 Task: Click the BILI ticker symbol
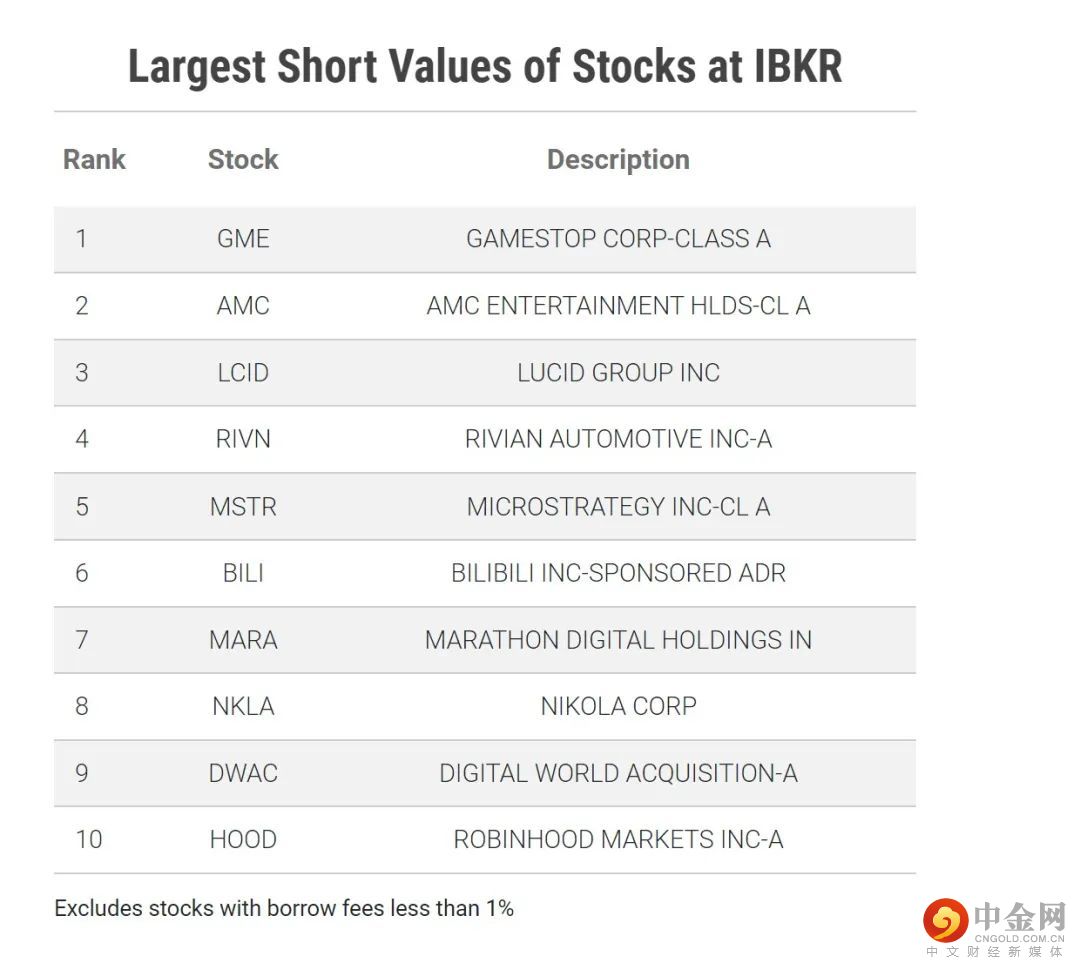click(243, 573)
